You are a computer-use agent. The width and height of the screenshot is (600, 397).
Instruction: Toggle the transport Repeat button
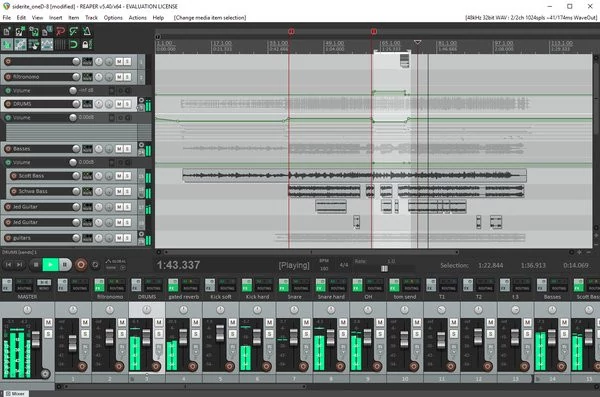(95, 265)
